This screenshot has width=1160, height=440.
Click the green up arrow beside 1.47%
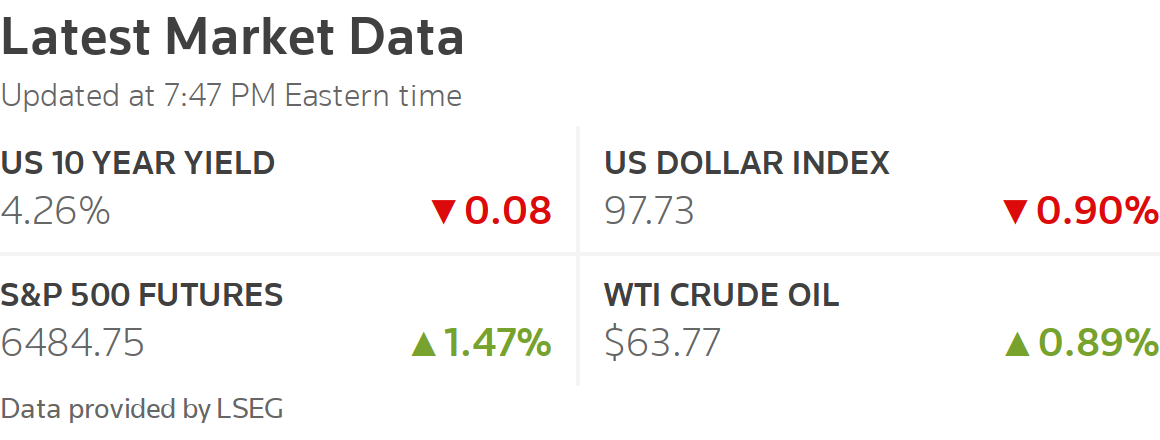424,344
